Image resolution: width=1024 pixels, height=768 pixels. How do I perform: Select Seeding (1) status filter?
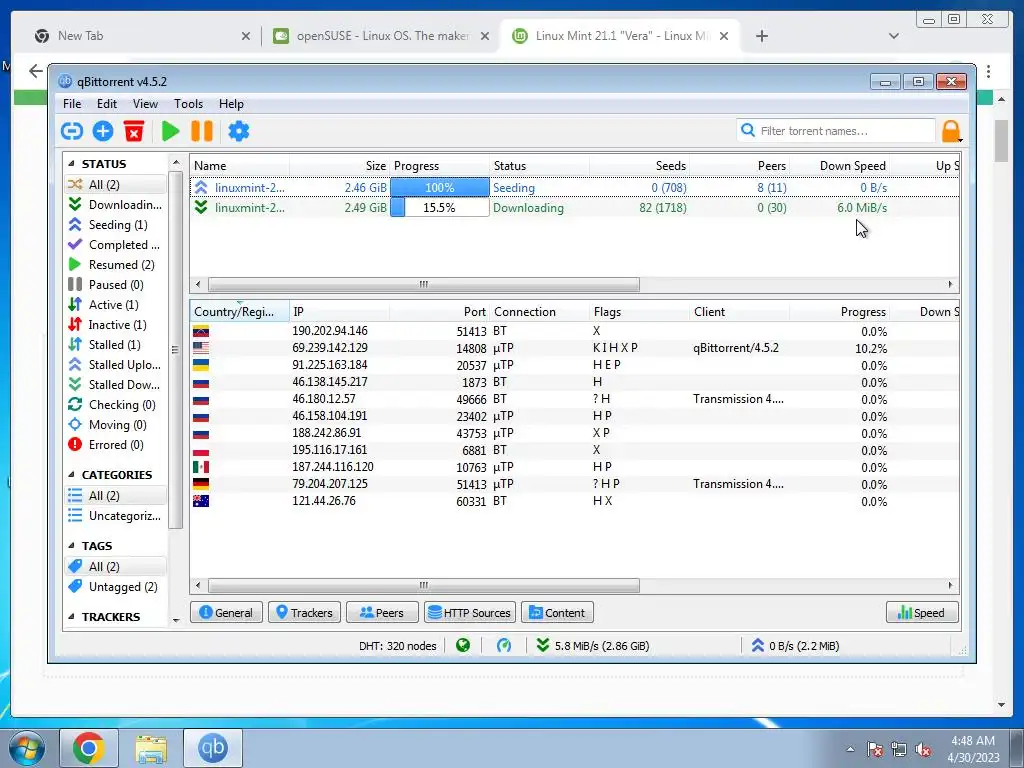[115, 225]
